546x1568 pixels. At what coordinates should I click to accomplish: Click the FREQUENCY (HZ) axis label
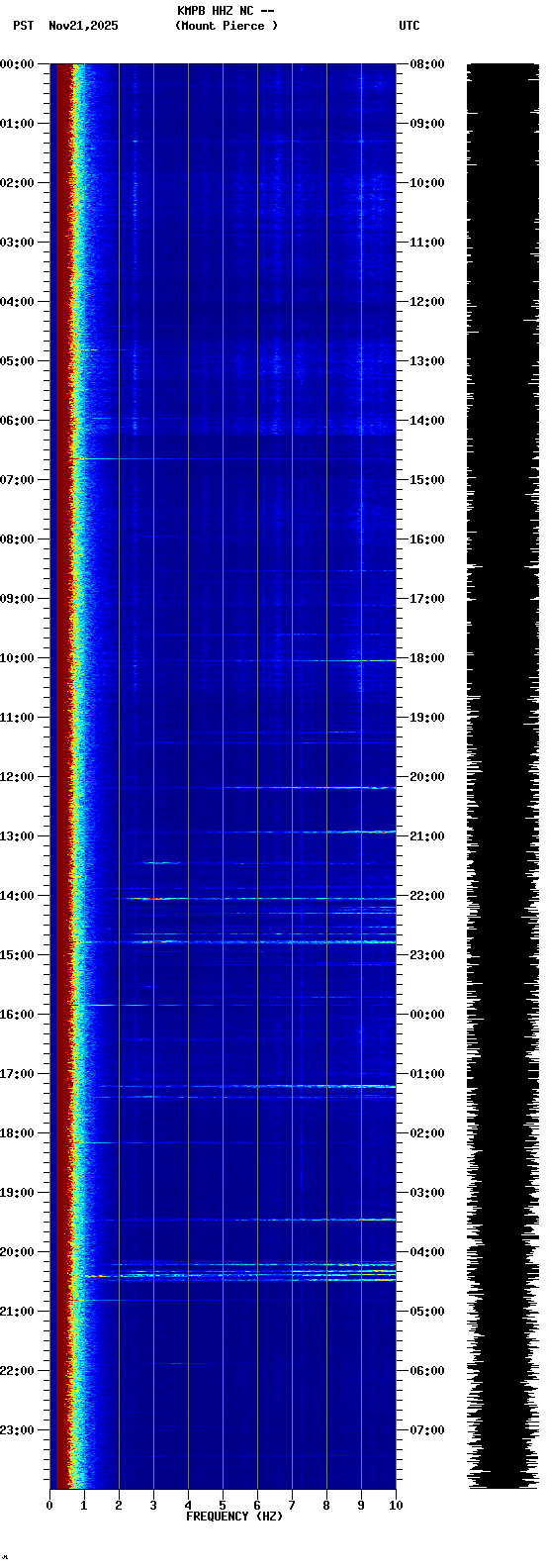[234, 1517]
